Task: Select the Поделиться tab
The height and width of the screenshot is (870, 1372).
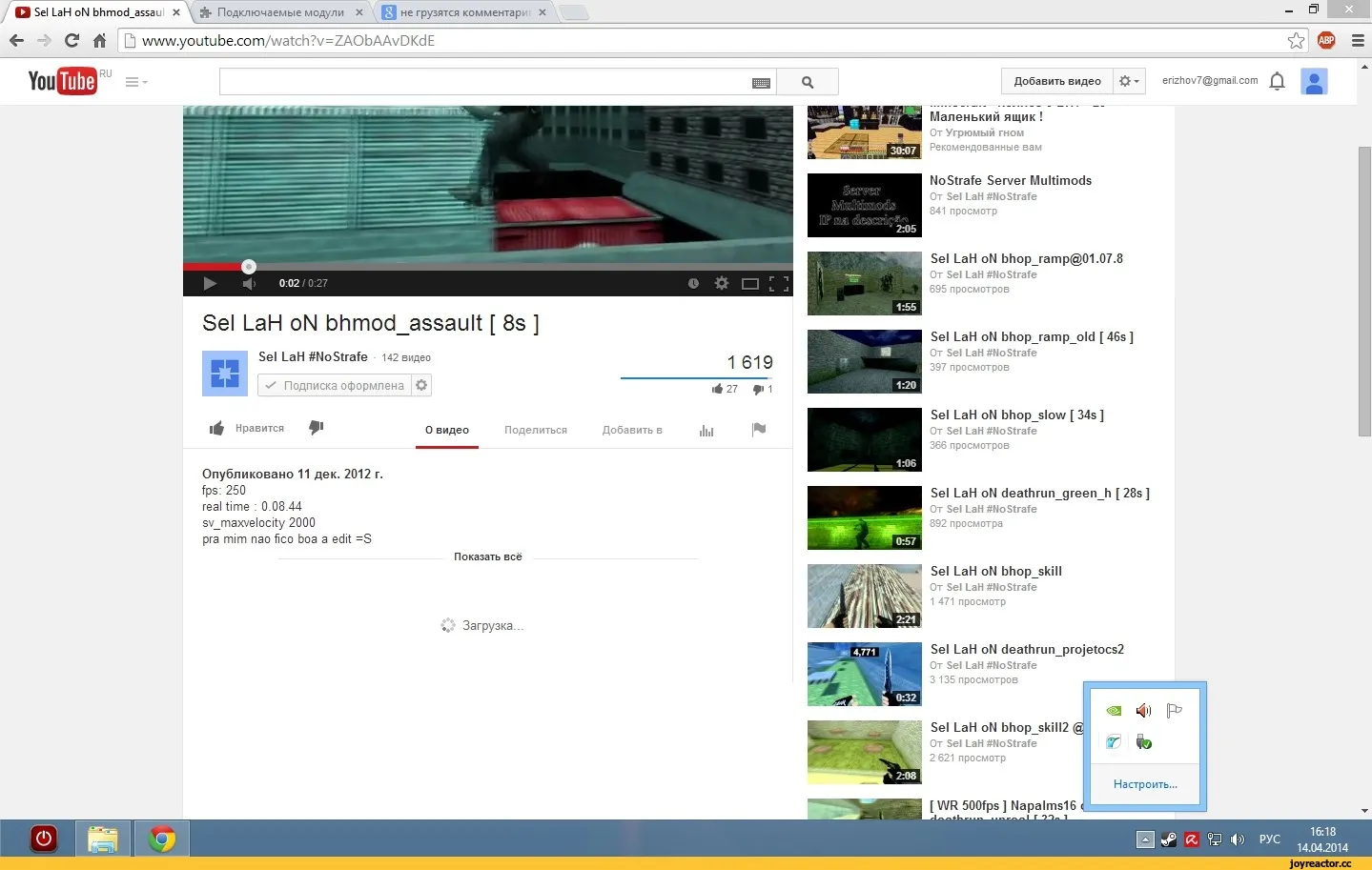Action: pyautogui.click(x=536, y=430)
